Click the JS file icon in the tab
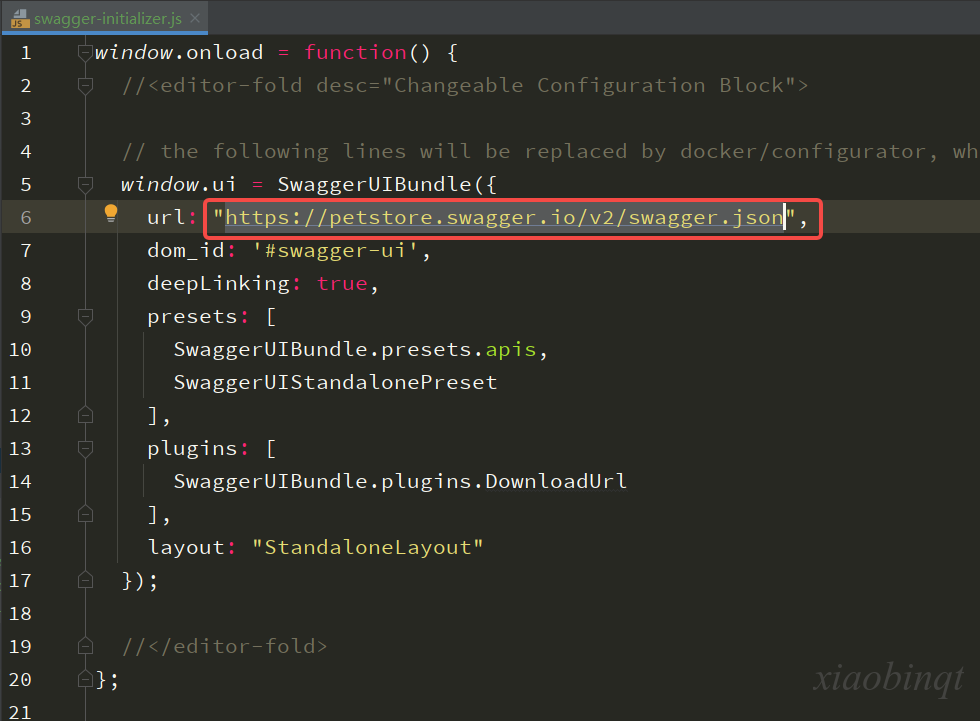980x721 pixels. coord(20,19)
